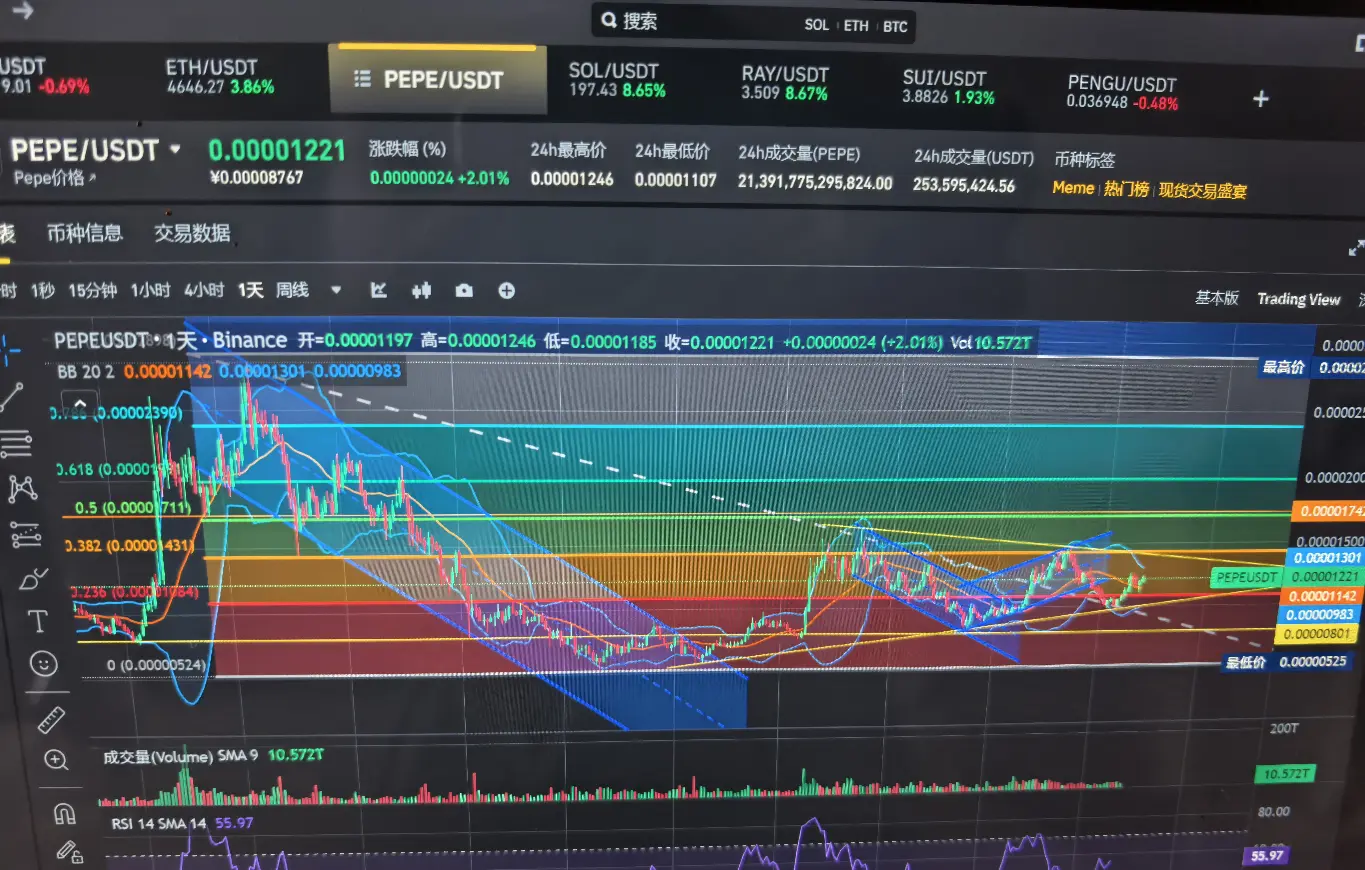Click the PEPEUSDT price label on axis
The image size is (1365, 870).
coord(1245,577)
